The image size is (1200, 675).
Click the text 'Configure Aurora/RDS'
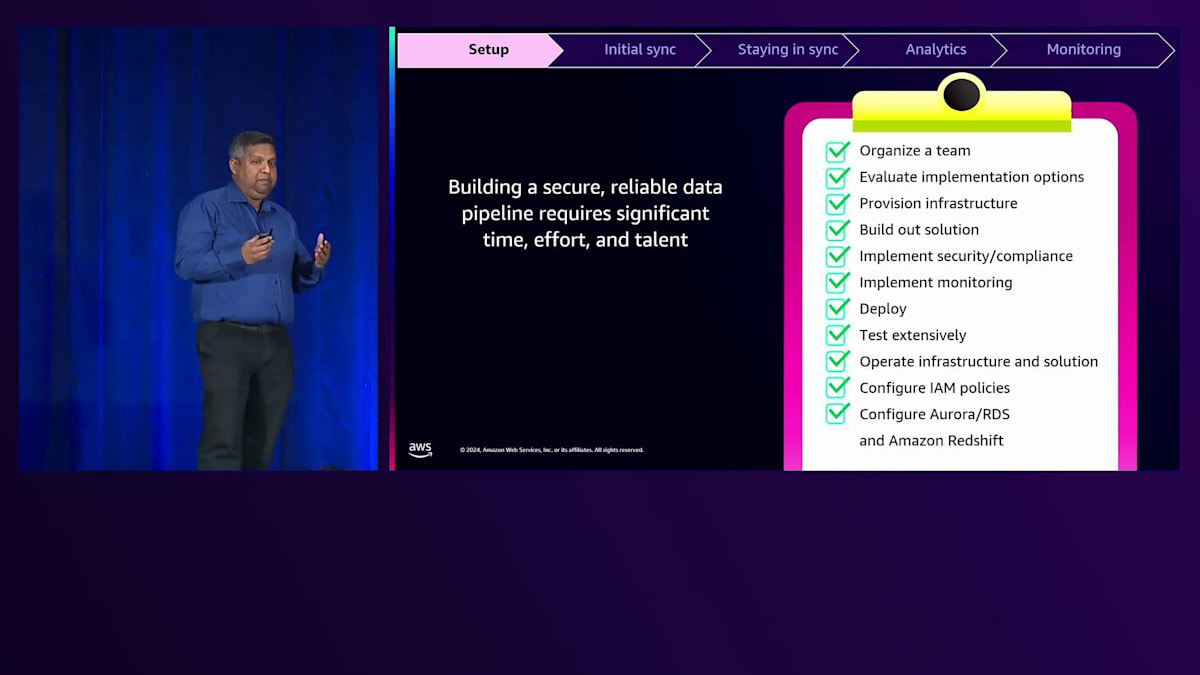[935, 413]
